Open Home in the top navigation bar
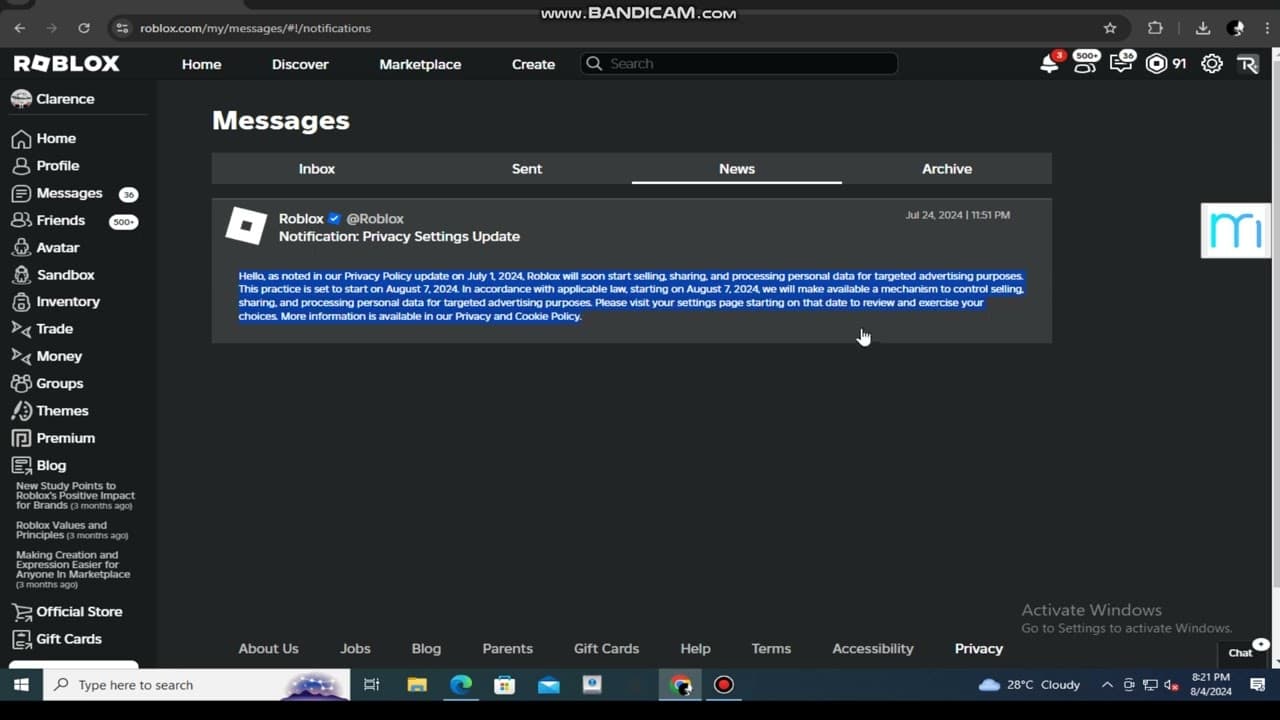Screen dimensions: 1280x720 pos(201,64)
